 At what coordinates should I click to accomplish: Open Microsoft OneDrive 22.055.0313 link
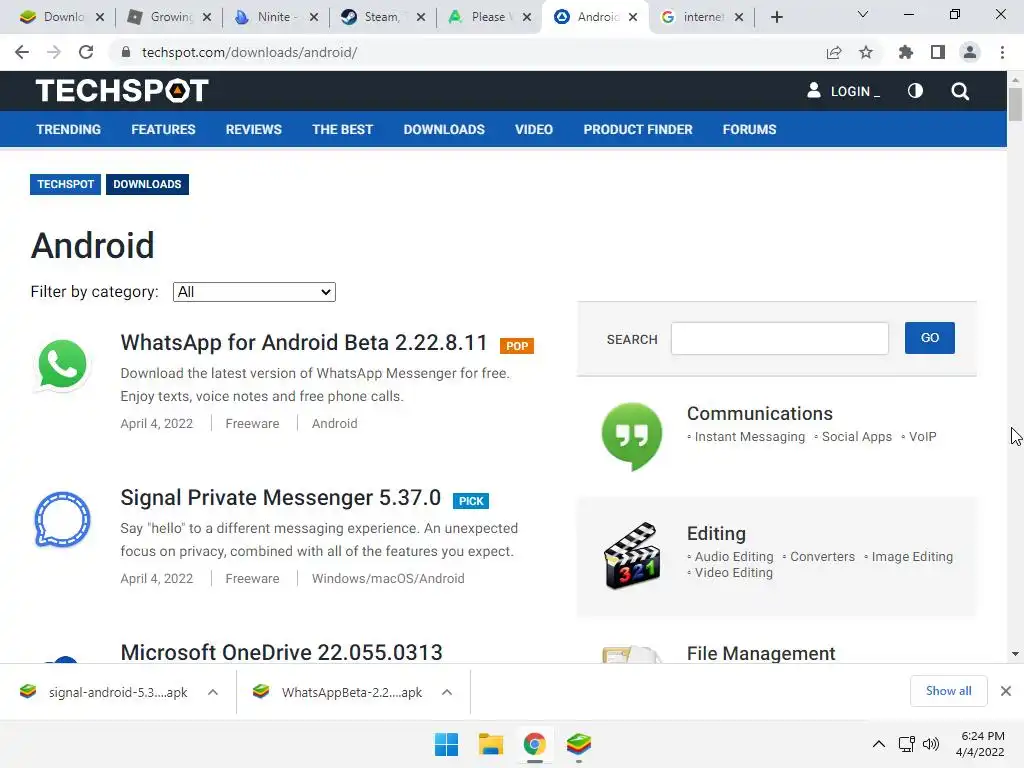pos(281,652)
